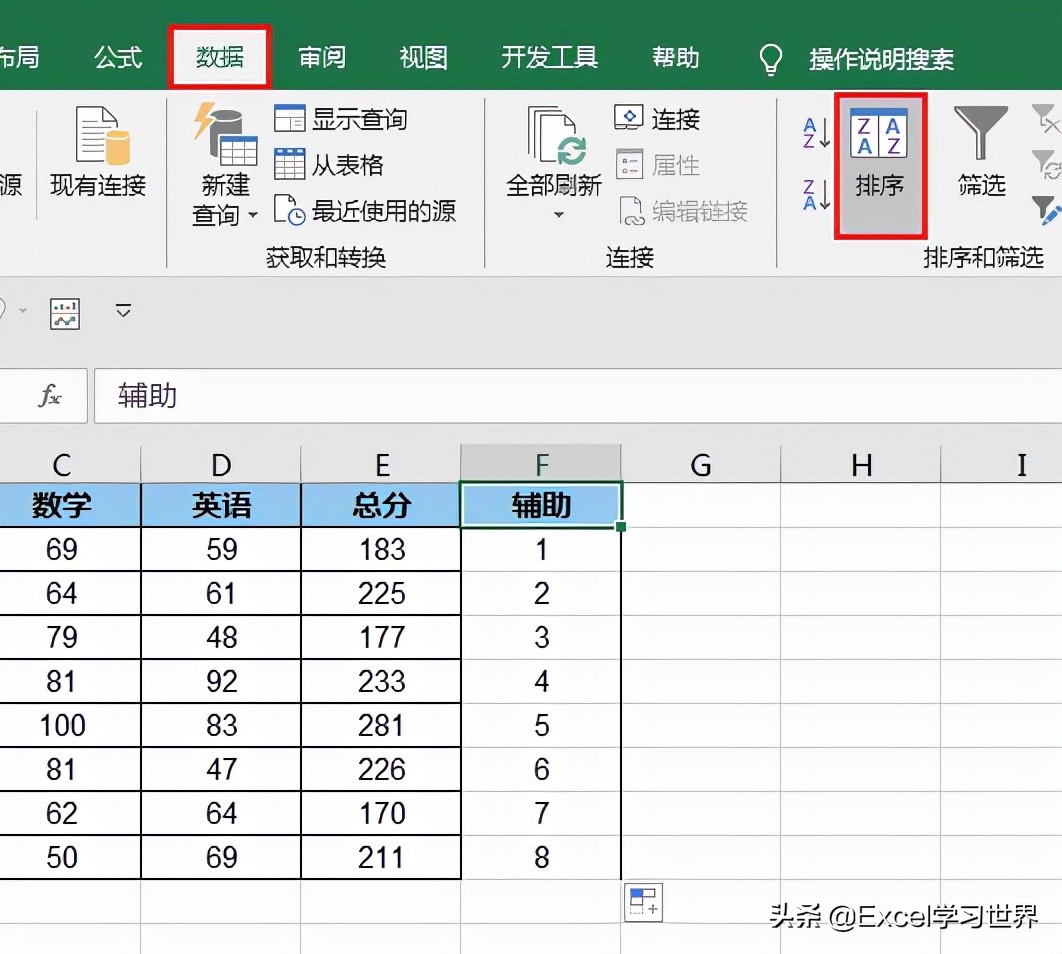Image resolution: width=1062 pixels, height=954 pixels.
Task: Select cell with total 225
Action: pyautogui.click(x=381, y=593)
